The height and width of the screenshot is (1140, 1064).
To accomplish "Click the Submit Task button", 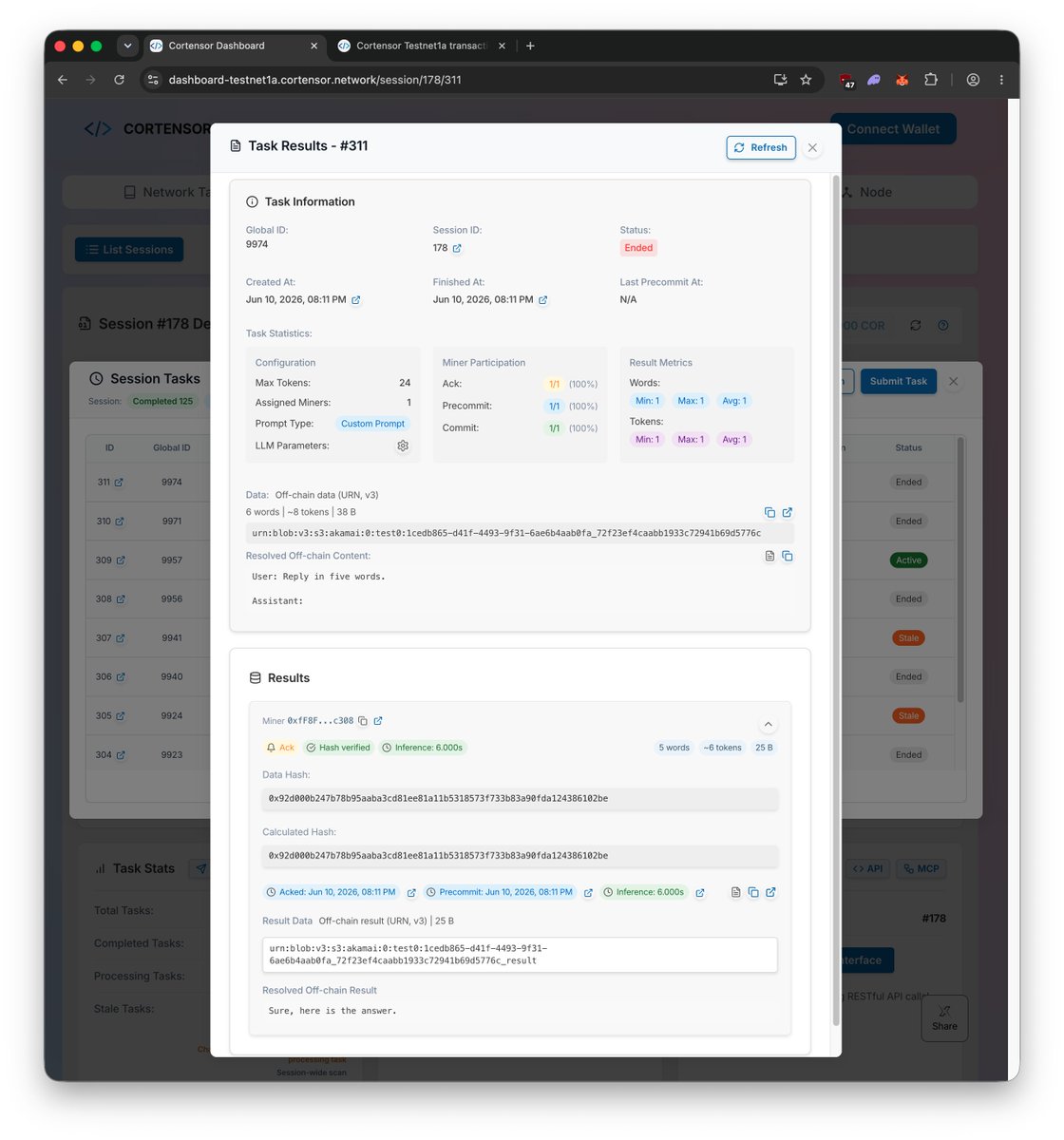I will (899, 381).
